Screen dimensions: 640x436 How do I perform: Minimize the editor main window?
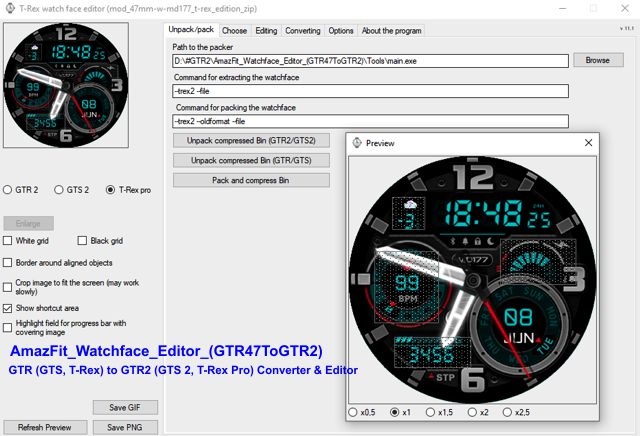pos(563,8)
